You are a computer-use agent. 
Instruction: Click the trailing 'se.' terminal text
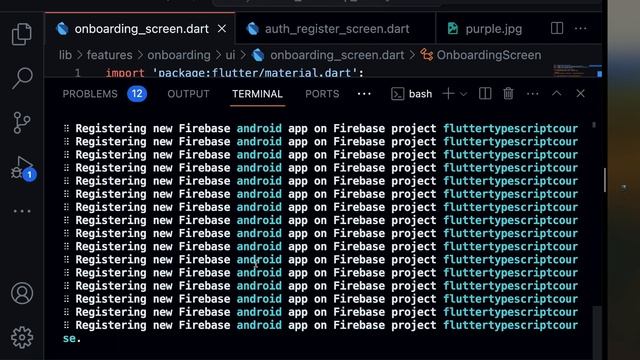tap(72, 338)
